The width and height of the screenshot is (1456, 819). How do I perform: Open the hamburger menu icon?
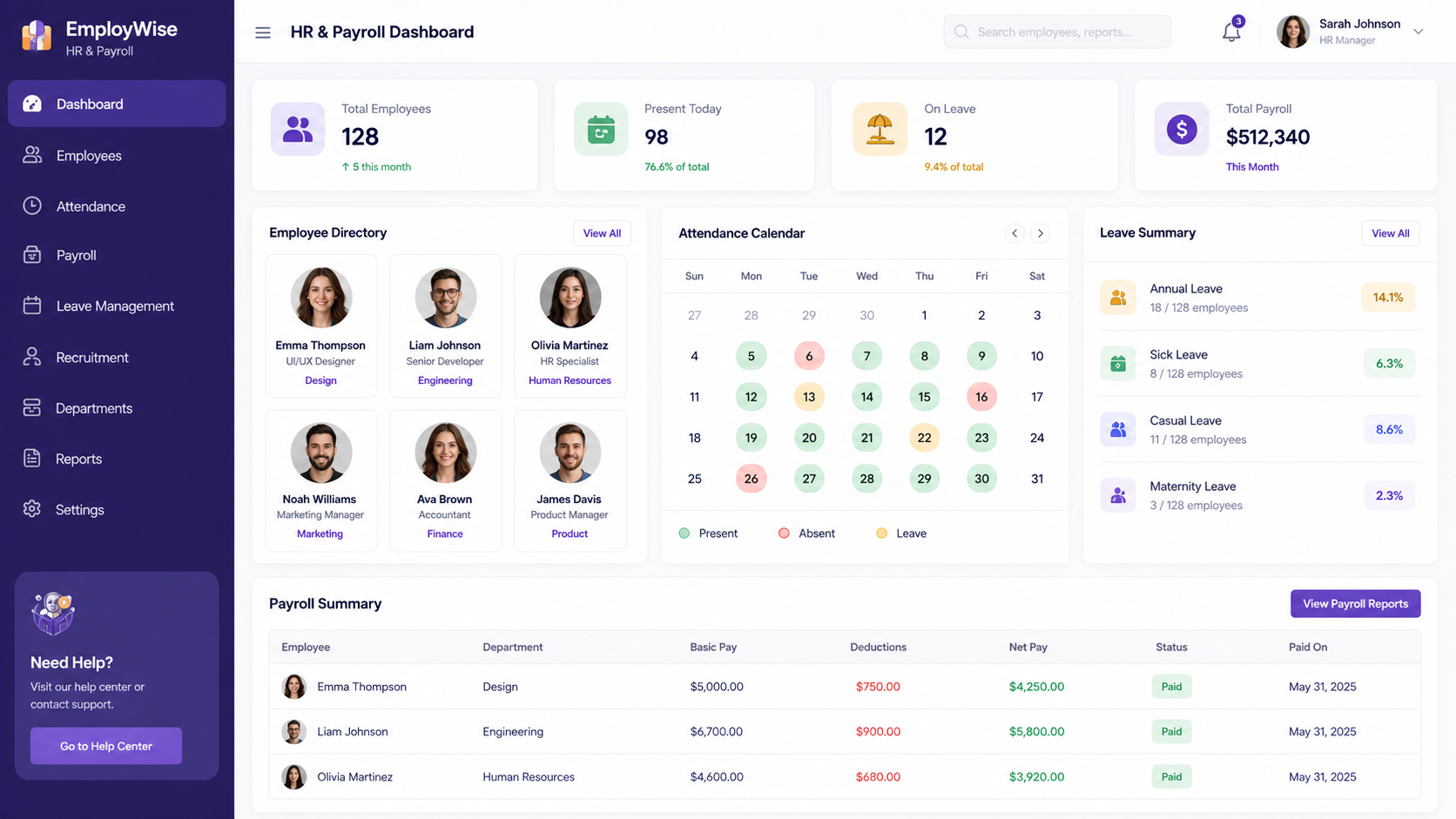[x=262, y=32]
